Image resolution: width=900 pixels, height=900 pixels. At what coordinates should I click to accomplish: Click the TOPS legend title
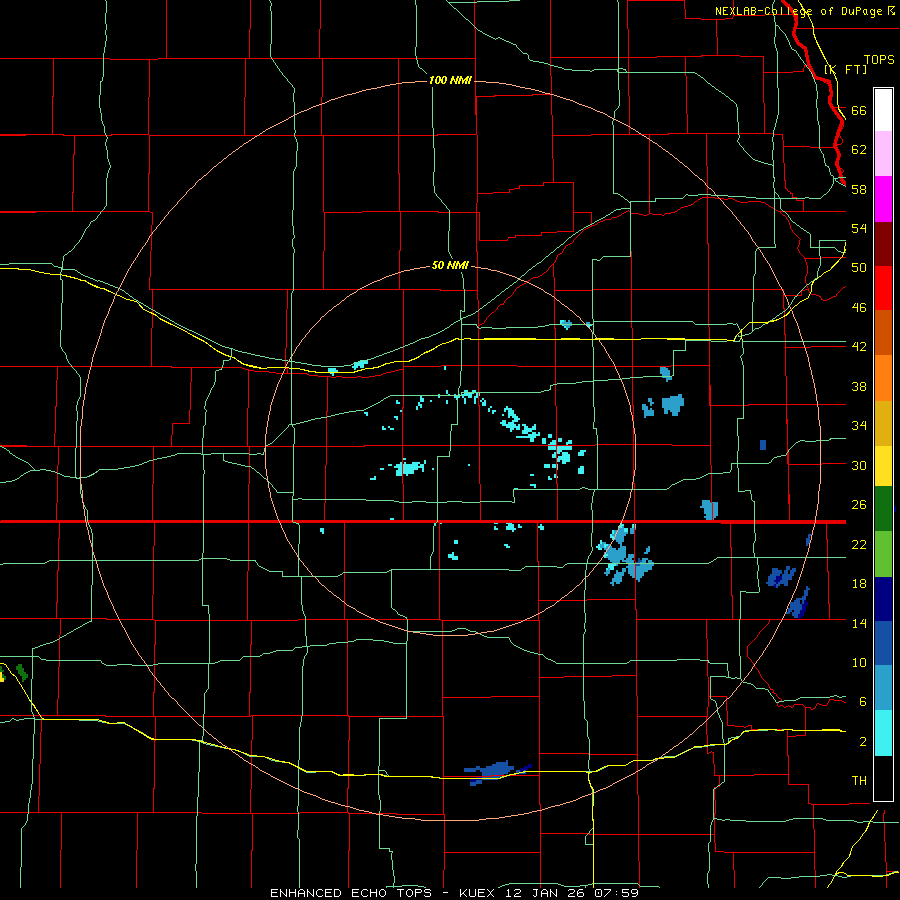pos(879,59)
